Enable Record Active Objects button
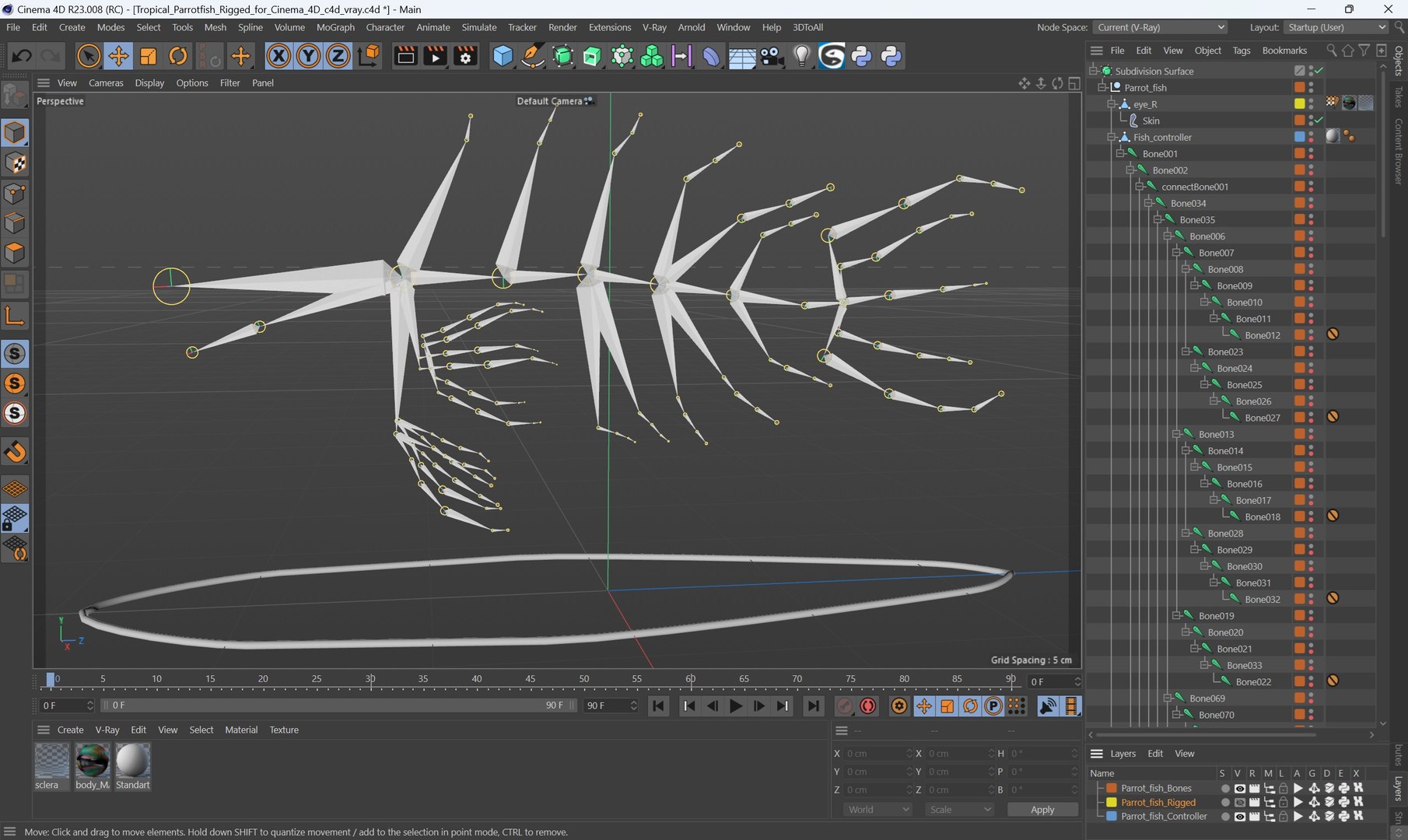 pos(845,706)
